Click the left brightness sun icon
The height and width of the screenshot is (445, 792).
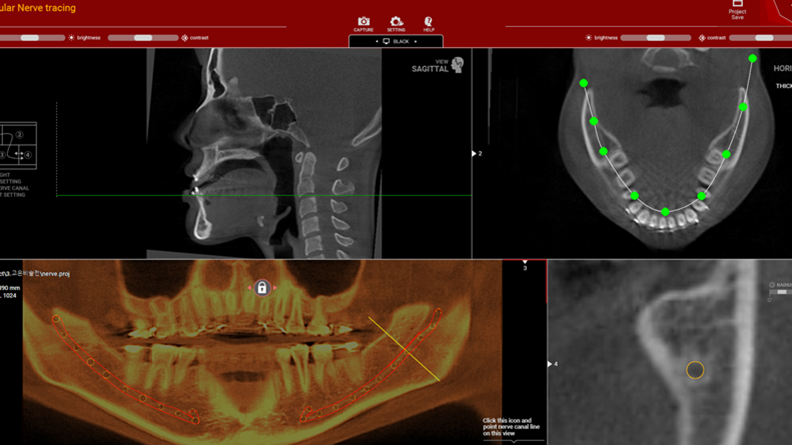click(72, 38)
